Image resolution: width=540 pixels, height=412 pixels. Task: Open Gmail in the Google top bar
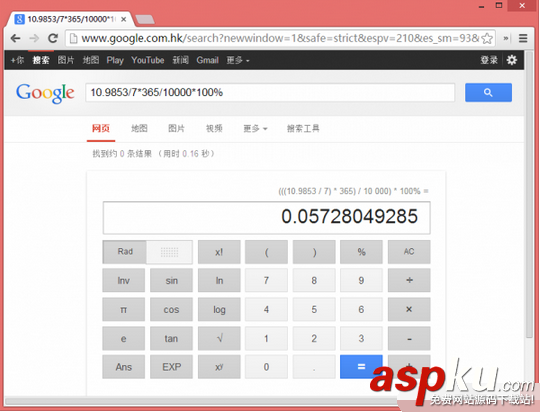click(207, 60)
